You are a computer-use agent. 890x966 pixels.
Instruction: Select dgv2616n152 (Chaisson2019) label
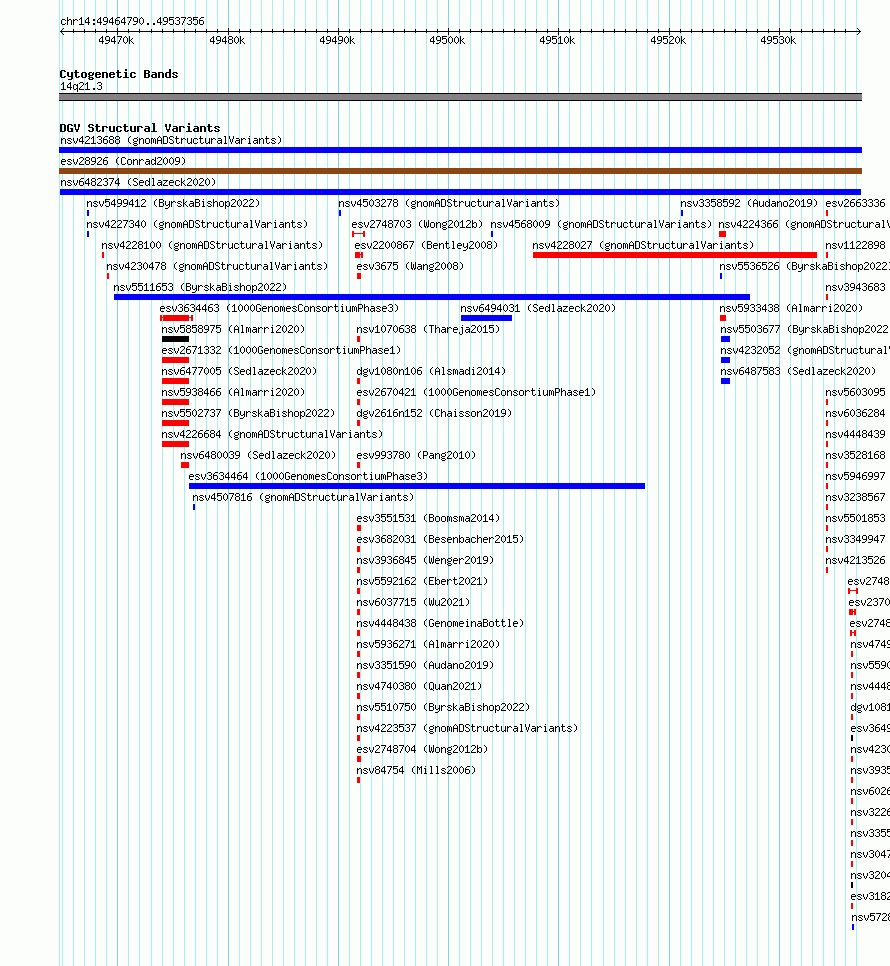(x=434, y=413)
